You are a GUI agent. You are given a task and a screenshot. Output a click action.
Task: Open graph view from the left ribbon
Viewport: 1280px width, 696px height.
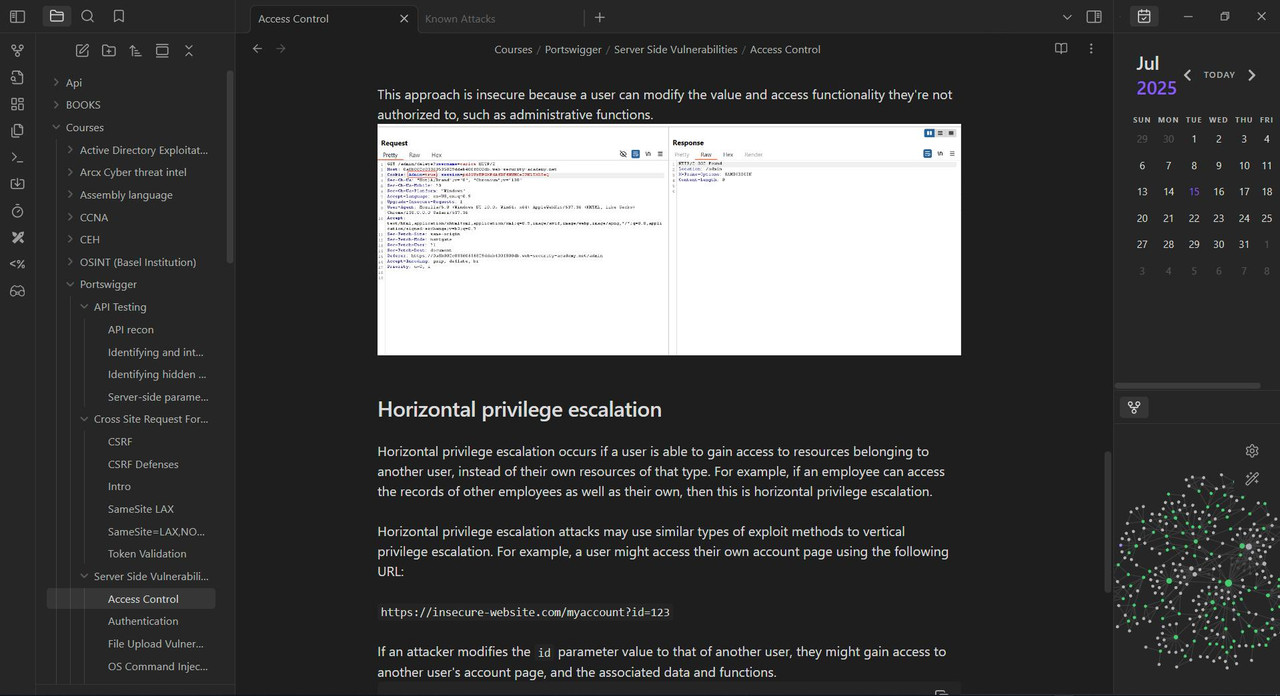17,50
